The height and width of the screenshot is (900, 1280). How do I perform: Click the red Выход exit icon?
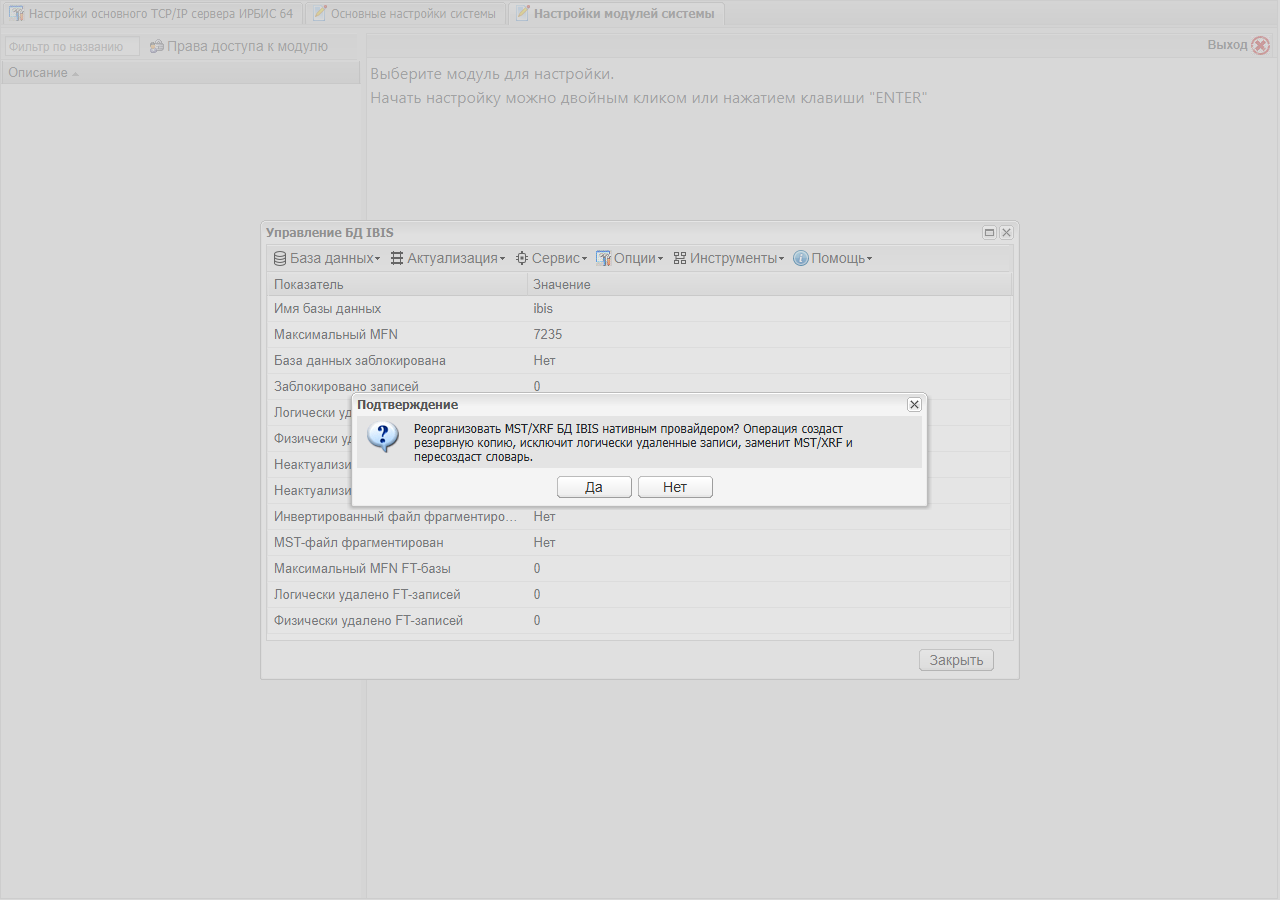(1261, 45)
